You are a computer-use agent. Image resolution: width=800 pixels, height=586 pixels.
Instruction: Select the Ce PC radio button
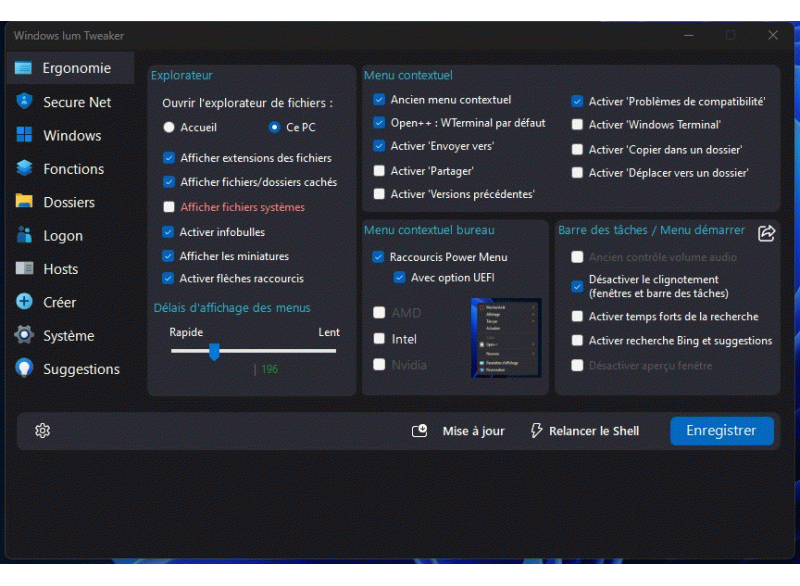click(274, 127)
